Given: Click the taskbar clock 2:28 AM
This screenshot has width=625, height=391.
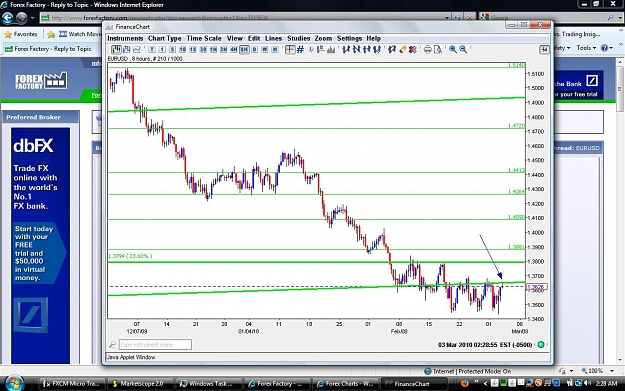Looking at the screenshot, I should pos(606,383).
